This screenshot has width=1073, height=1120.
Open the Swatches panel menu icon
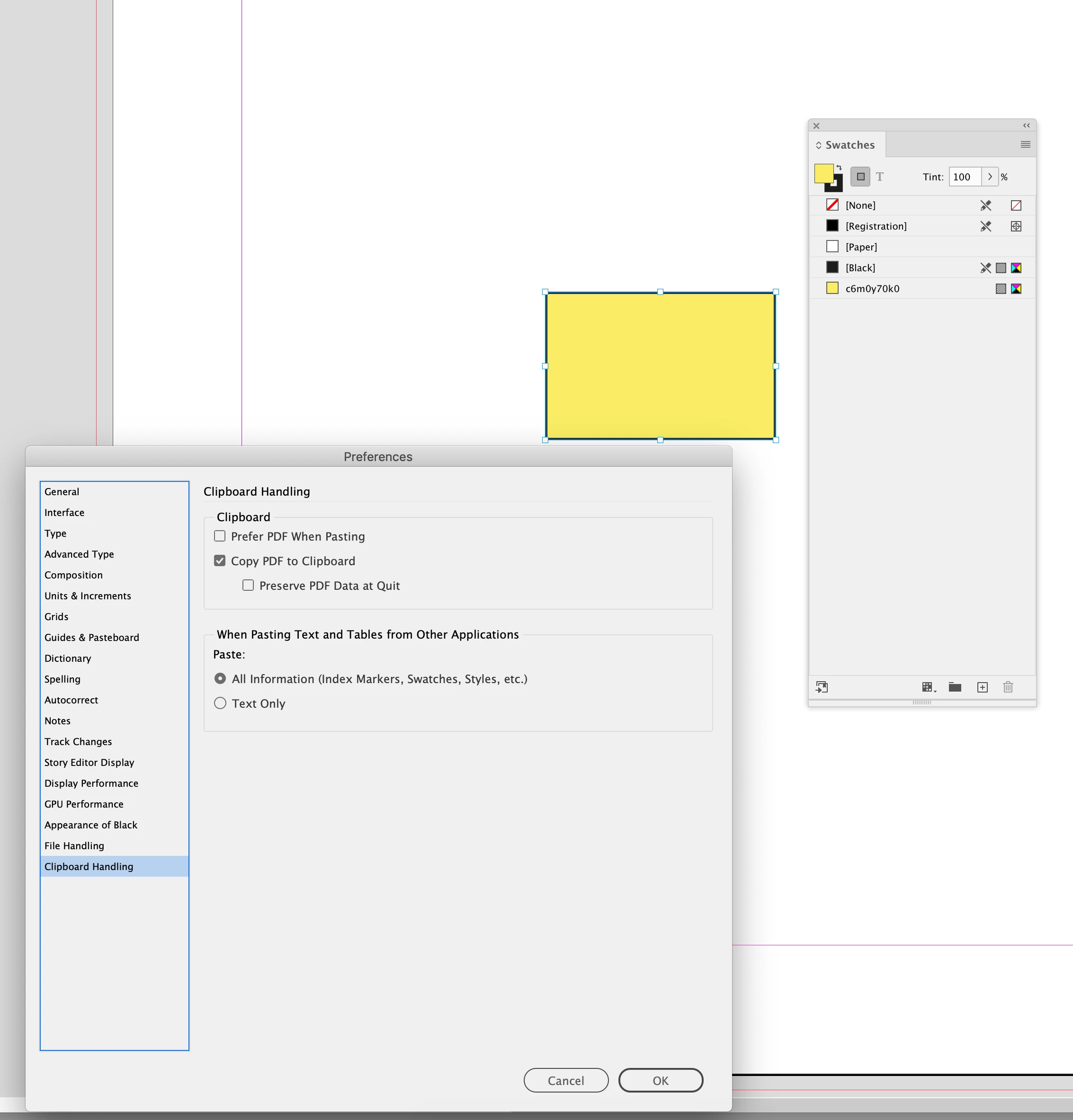coord(1025,144)
